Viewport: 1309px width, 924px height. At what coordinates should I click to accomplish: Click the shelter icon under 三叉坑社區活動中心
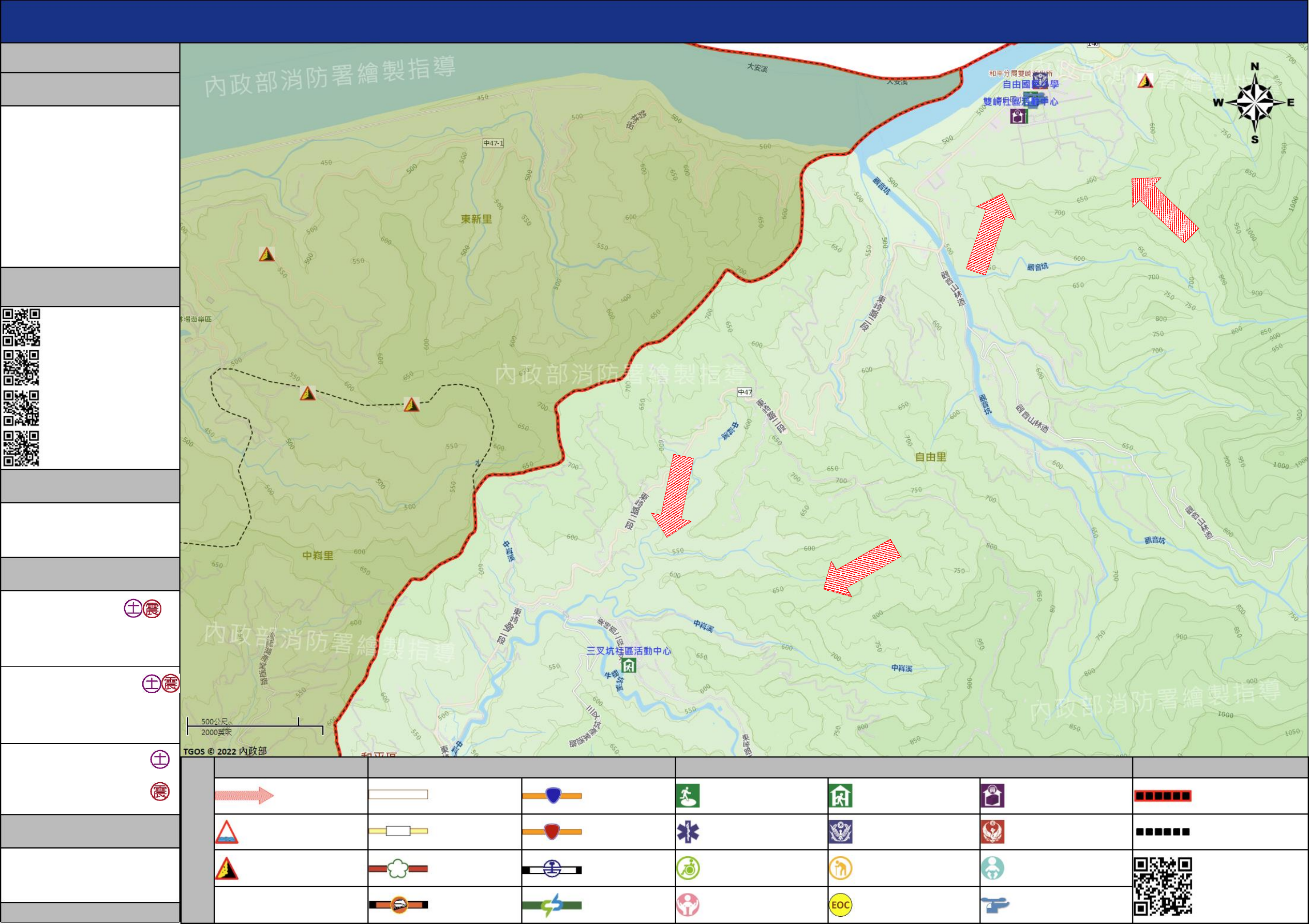629,665
